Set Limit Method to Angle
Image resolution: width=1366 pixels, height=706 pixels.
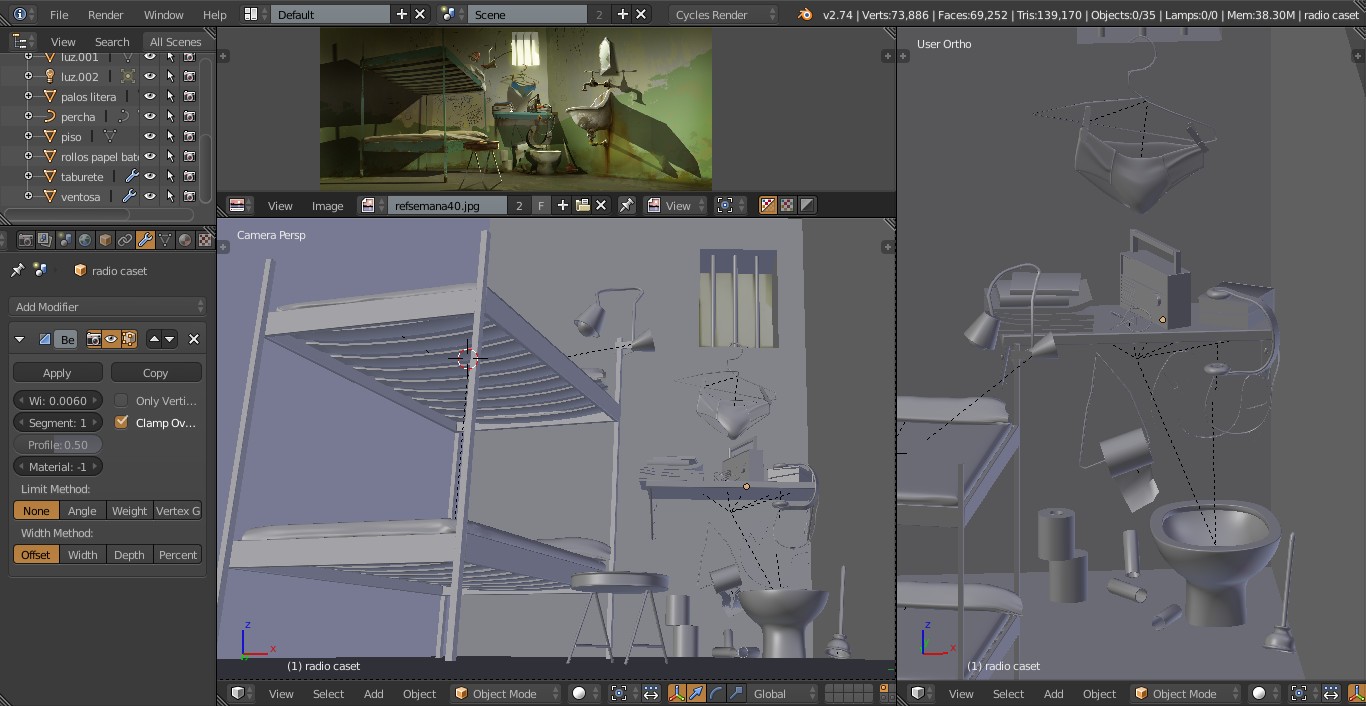click(82, 510)
